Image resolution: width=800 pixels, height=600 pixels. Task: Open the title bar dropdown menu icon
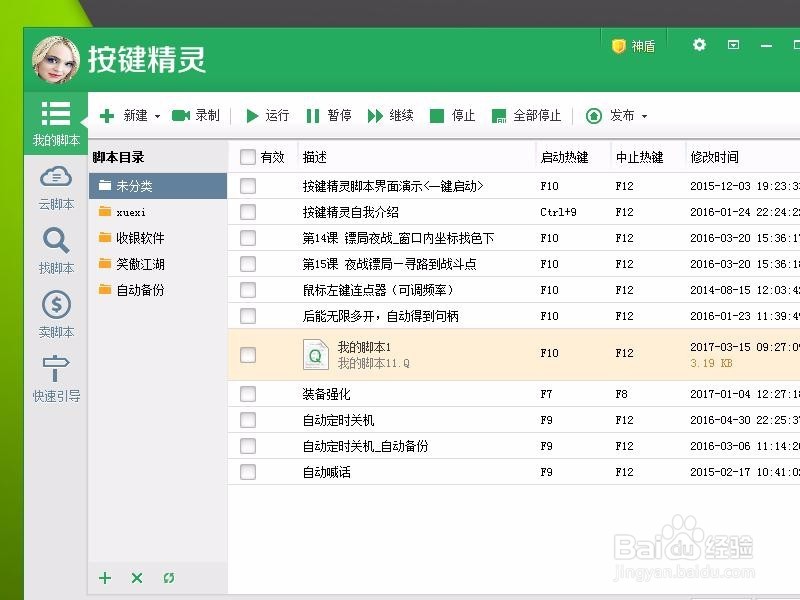733,45
